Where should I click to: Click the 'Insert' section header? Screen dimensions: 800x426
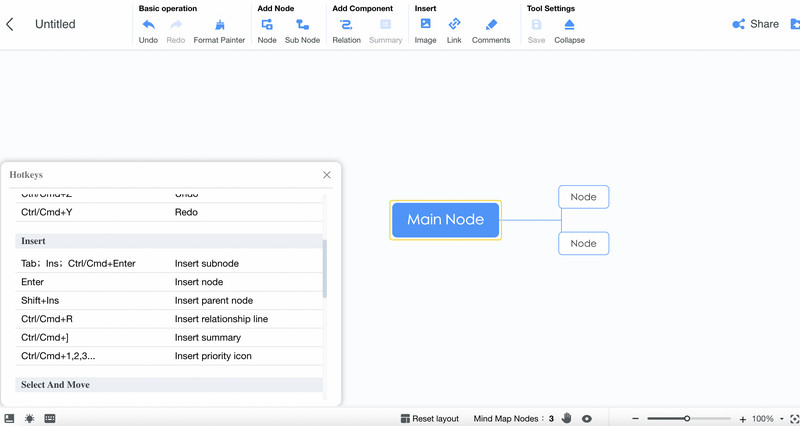point(169,241)
